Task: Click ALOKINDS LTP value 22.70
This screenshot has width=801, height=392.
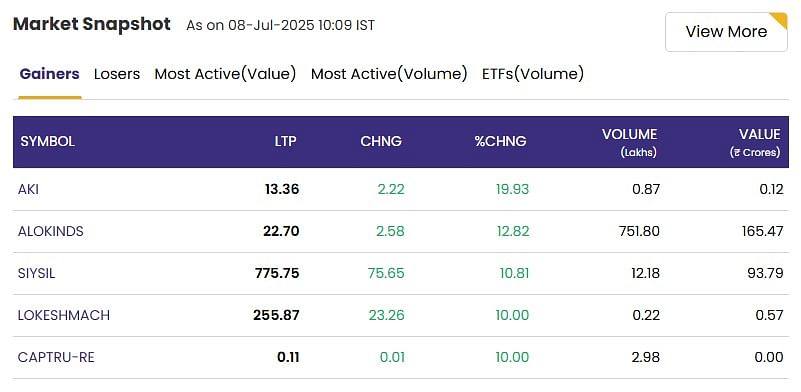Action: (281, 232)
